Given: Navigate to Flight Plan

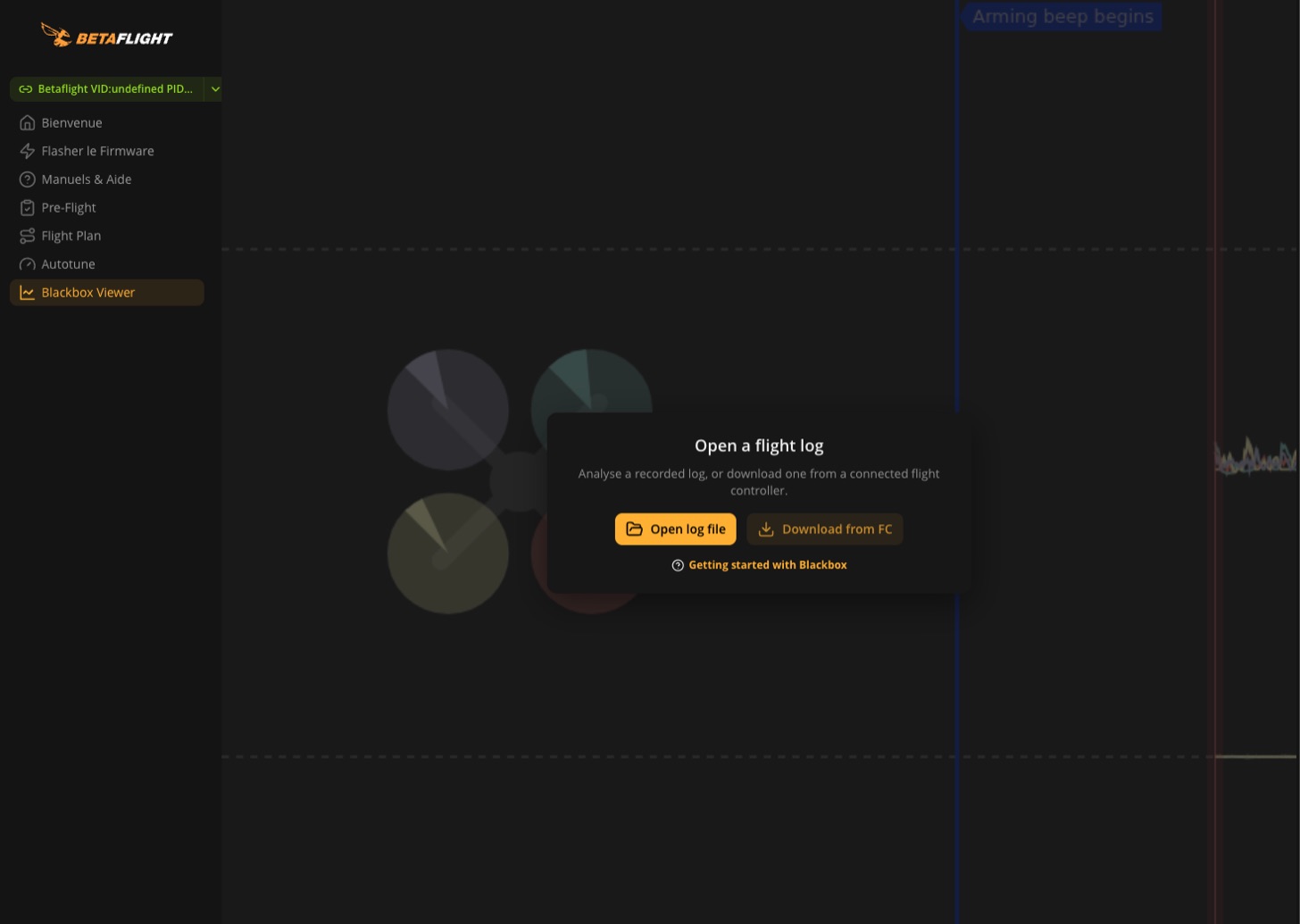Looking at the screenshot, I should coord(107,236).
